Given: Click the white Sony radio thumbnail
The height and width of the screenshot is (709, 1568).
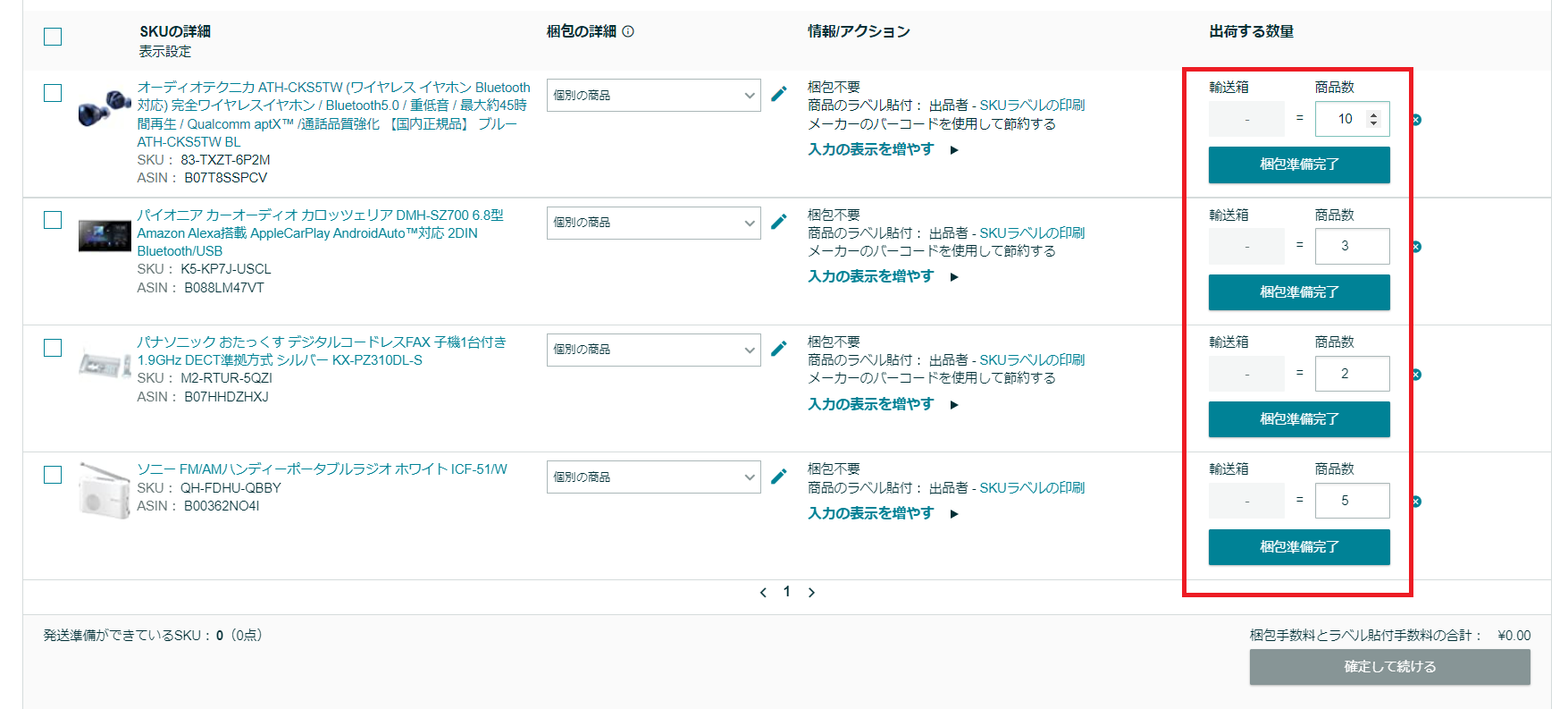Looking at the screenshot, I should (105, 490).
